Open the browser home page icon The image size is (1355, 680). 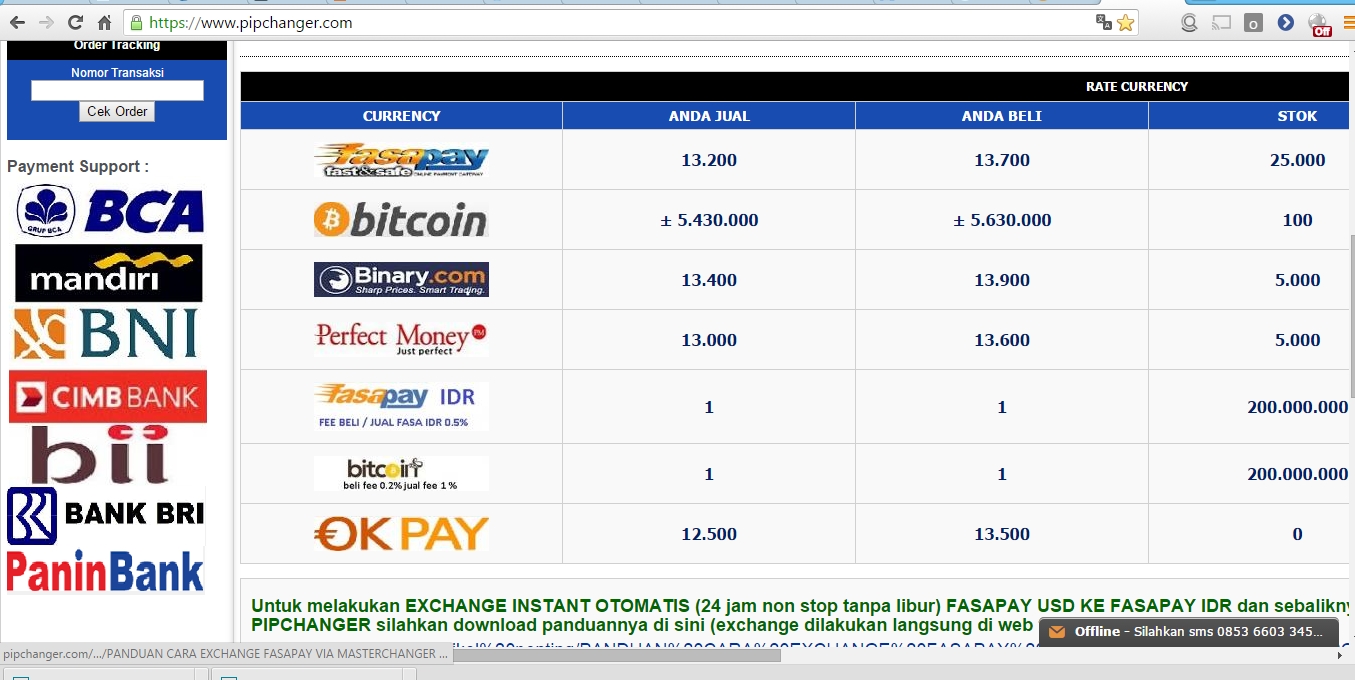104,22
